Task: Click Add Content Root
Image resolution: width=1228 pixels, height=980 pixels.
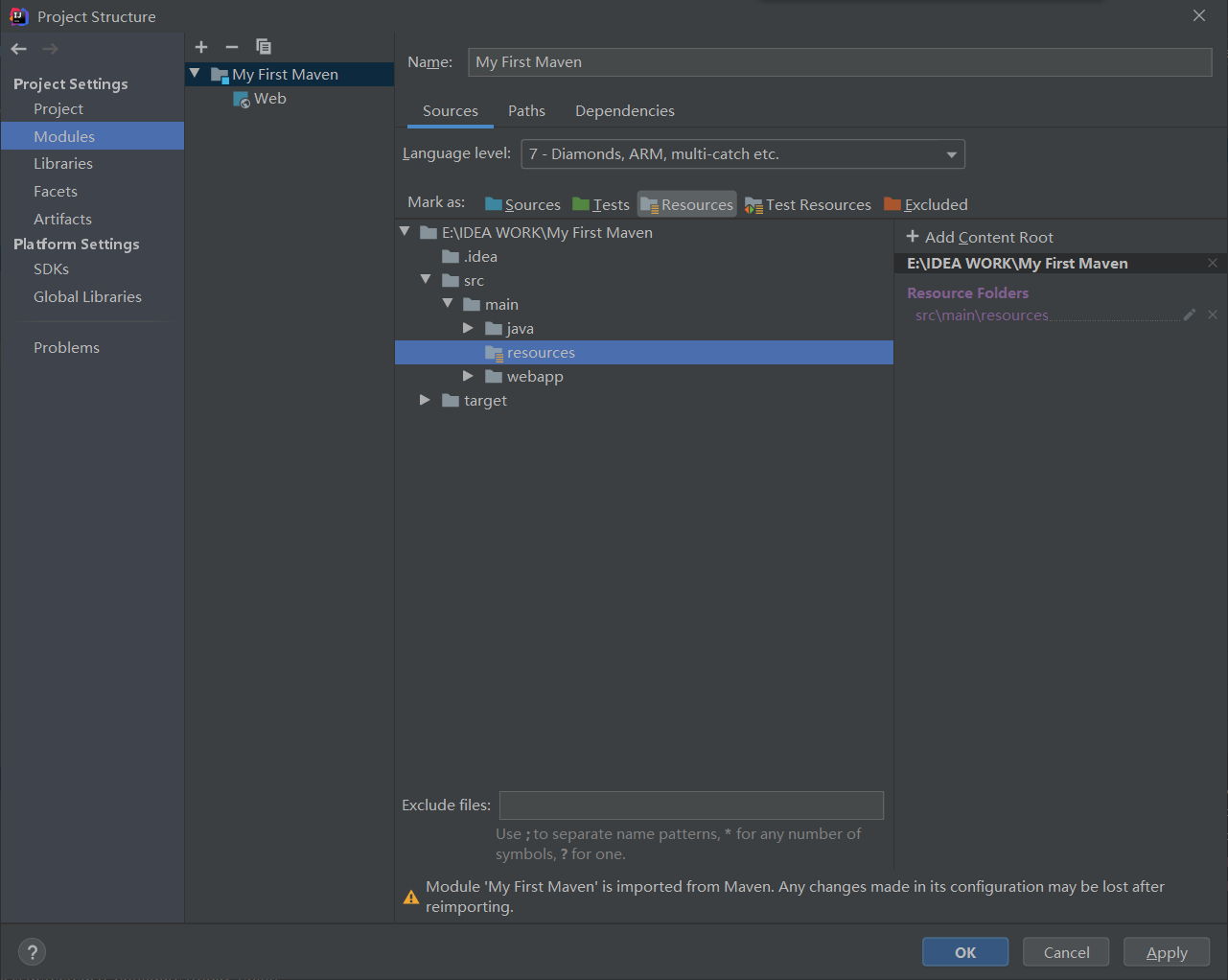Action: click(x=980, y=237)
